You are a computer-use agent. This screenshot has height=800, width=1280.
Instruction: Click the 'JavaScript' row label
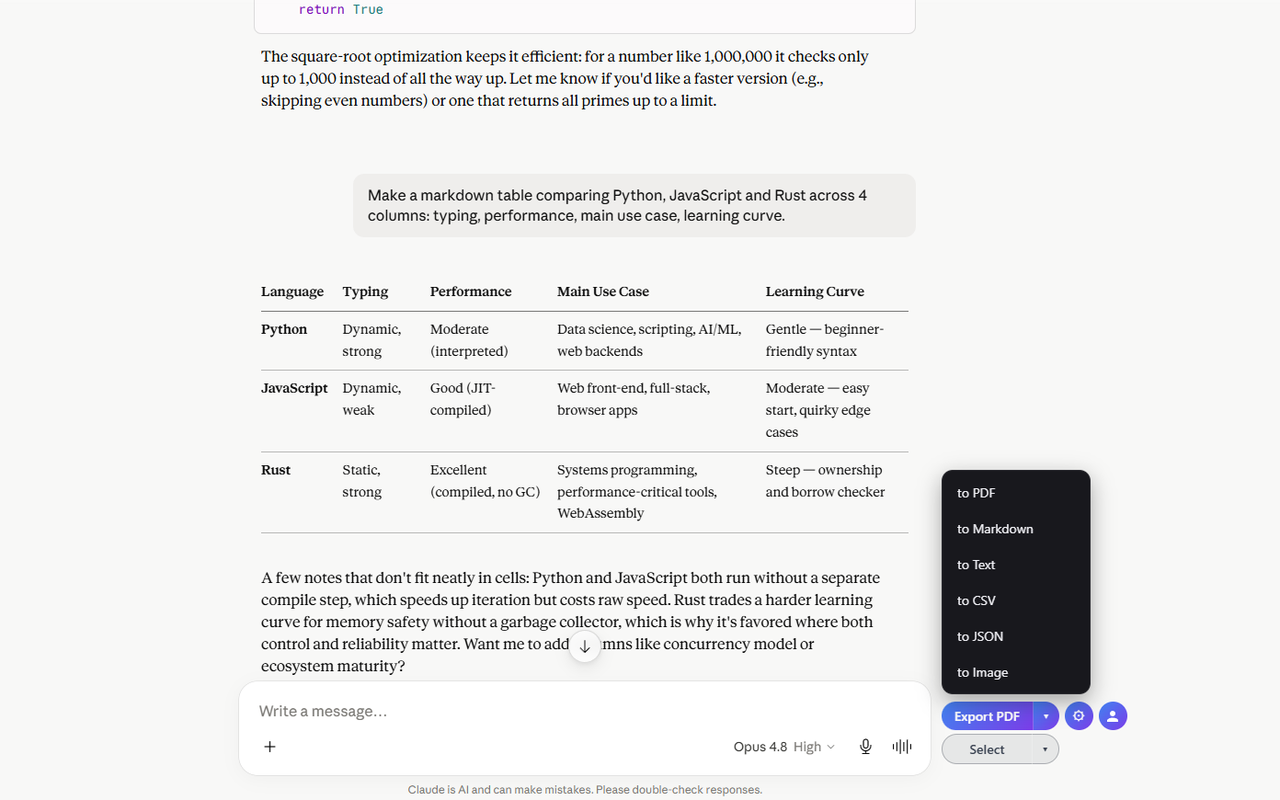point(294,388)
